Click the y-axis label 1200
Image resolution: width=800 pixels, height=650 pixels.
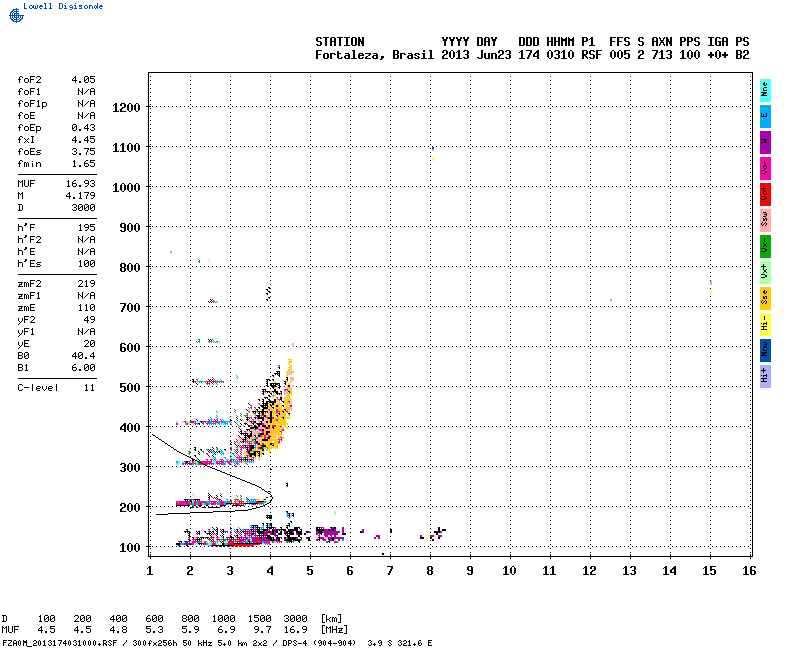pos(126,108)
